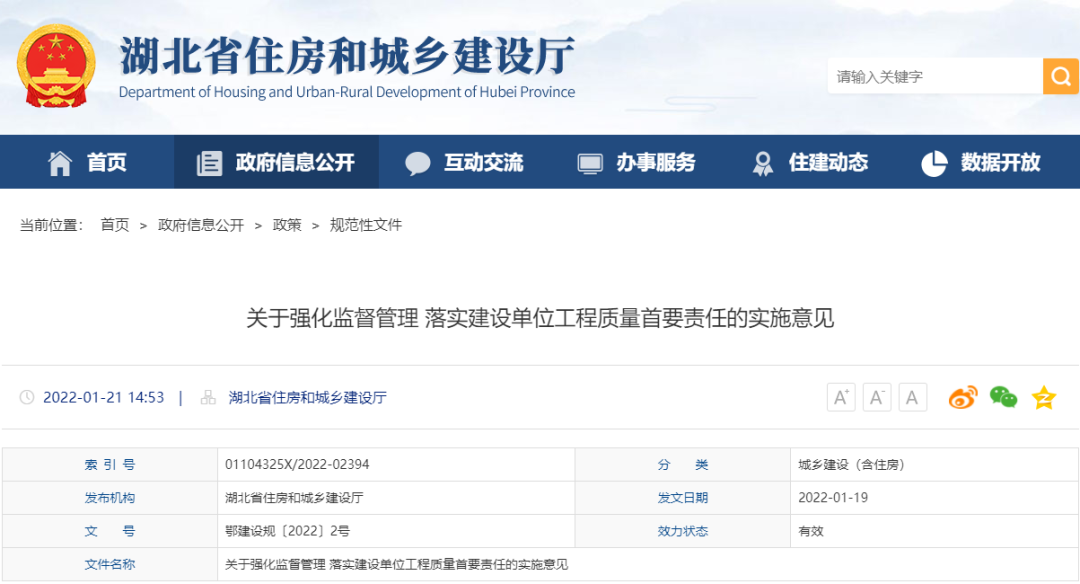The height and width of the screenshot is (584, 1080).
Task: Open 首页 in the navigation bar
Action: click(x=88, y=162)
